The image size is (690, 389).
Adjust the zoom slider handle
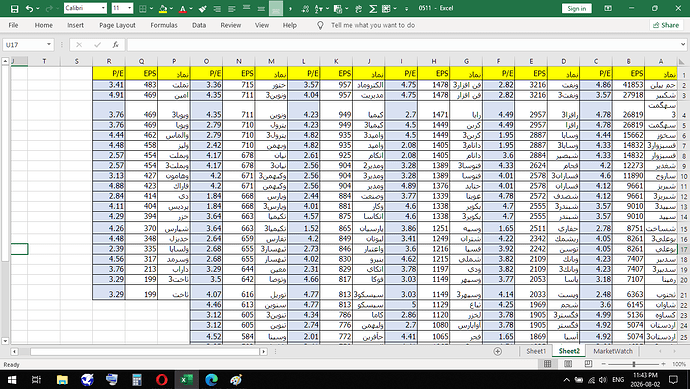(x=634, y=364)
